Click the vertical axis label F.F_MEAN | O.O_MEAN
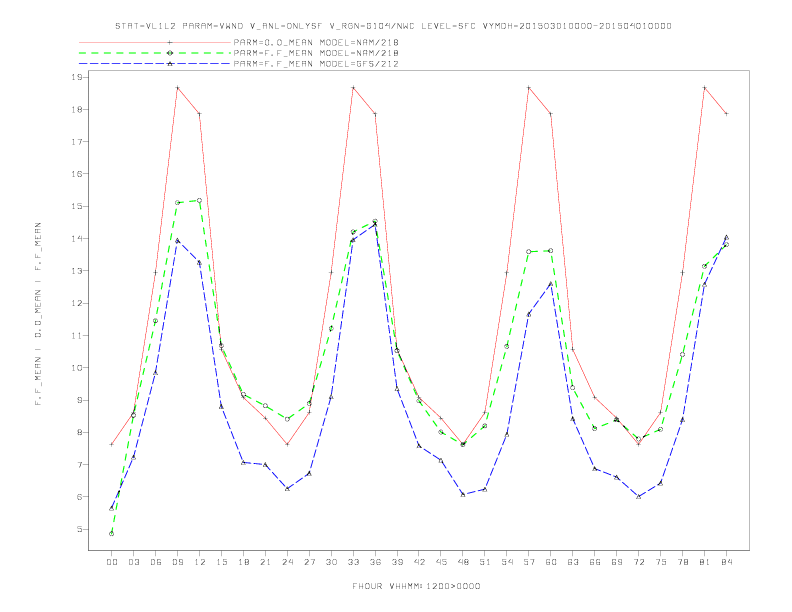 pyautogui.click(x=38, y=314)
